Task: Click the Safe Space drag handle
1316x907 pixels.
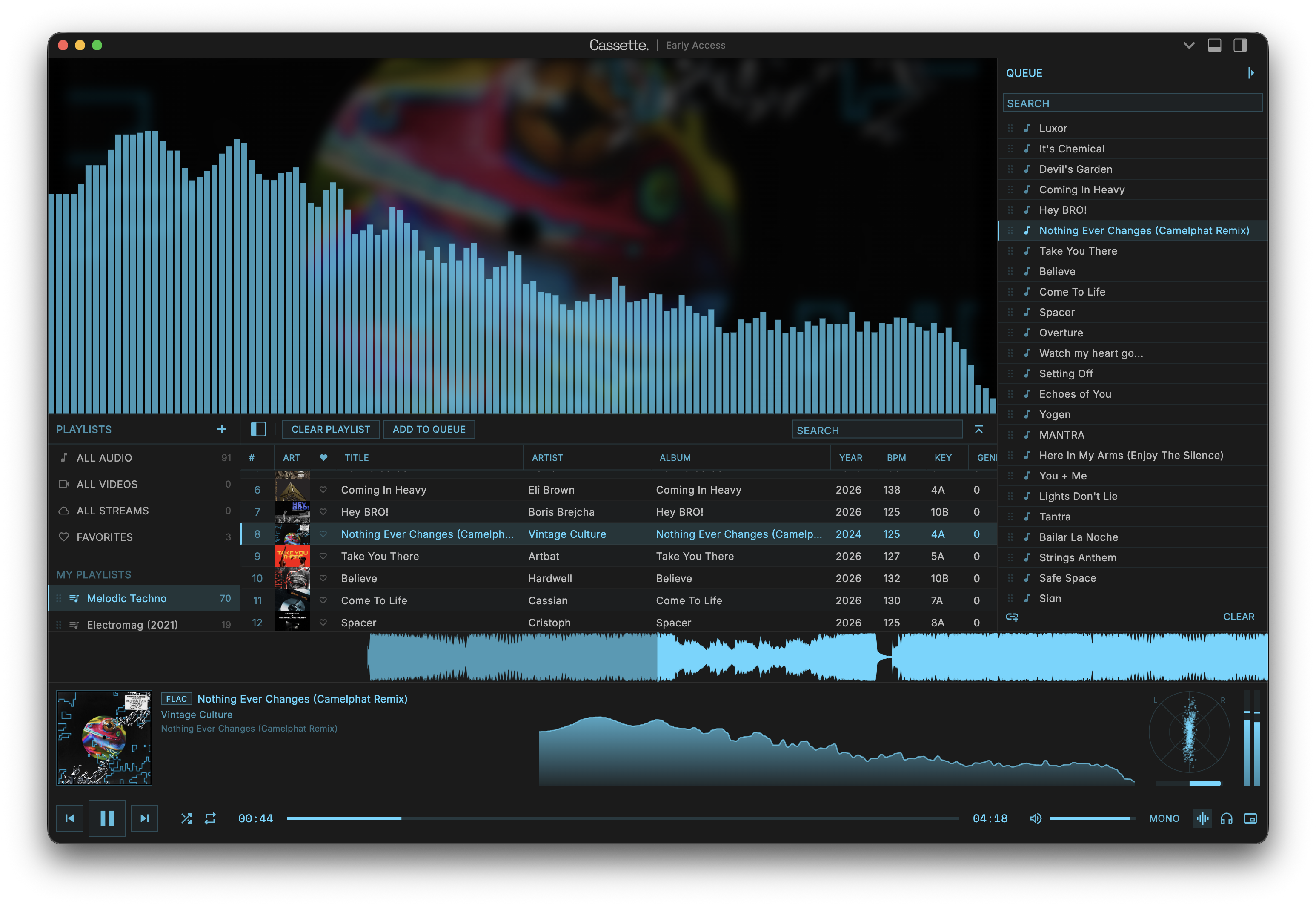Action: [x=1010, y=578]
